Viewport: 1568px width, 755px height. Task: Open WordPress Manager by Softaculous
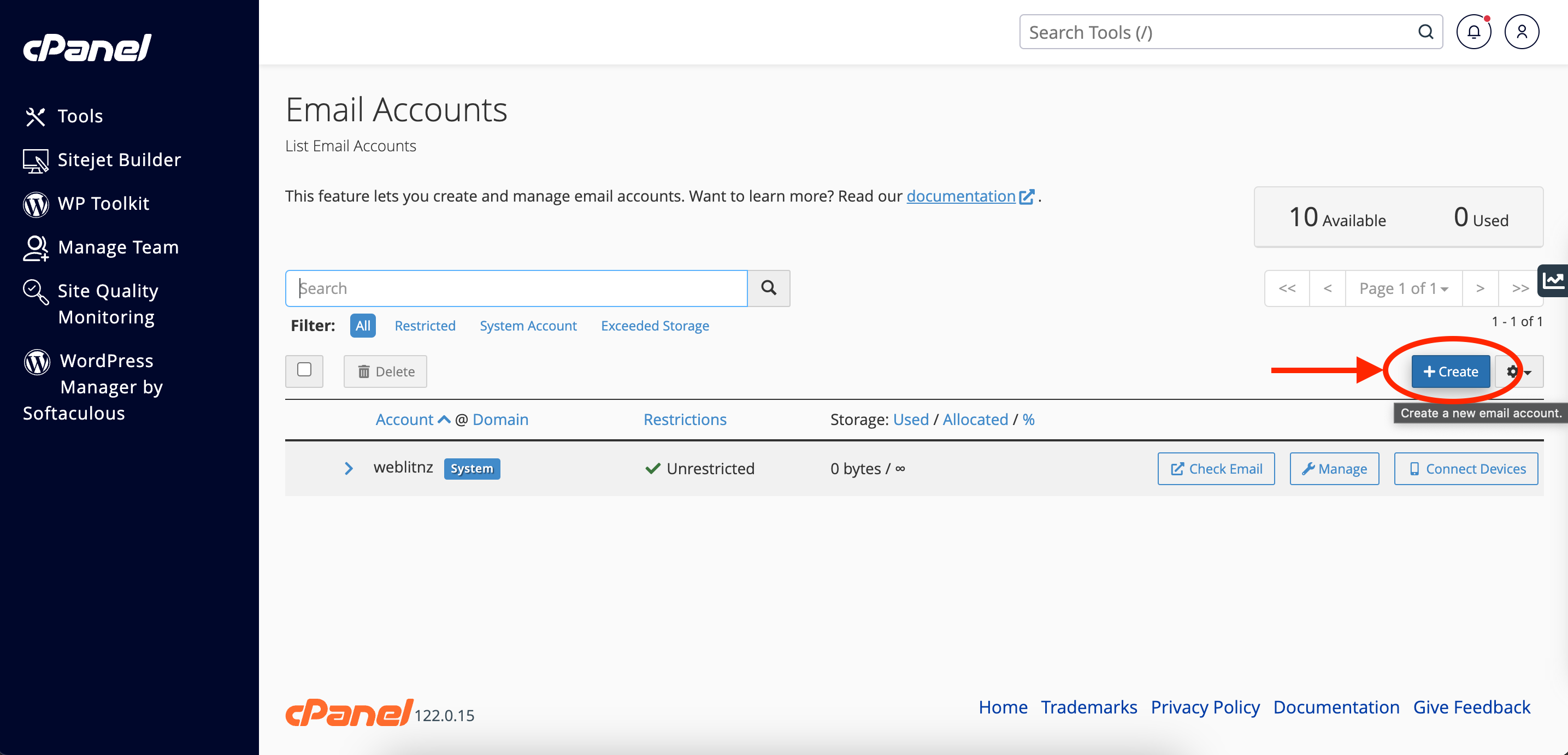(93, 387)
